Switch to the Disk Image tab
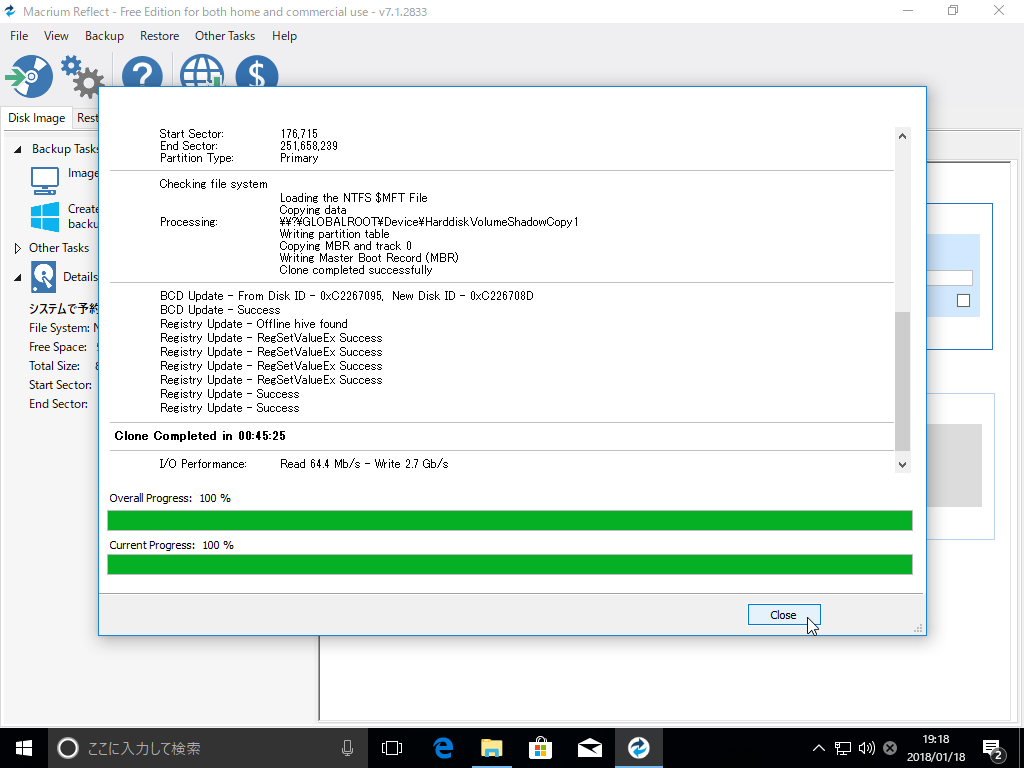1024x768 pixels. pyautogui.click(x=37, y=118)
